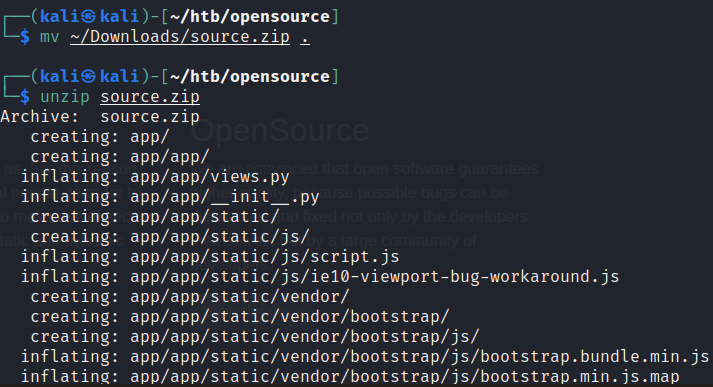Image resolution: width=713 pixels, height=387 pixels.
Task: Click the mv command text
Action: [x=50, y=37]
